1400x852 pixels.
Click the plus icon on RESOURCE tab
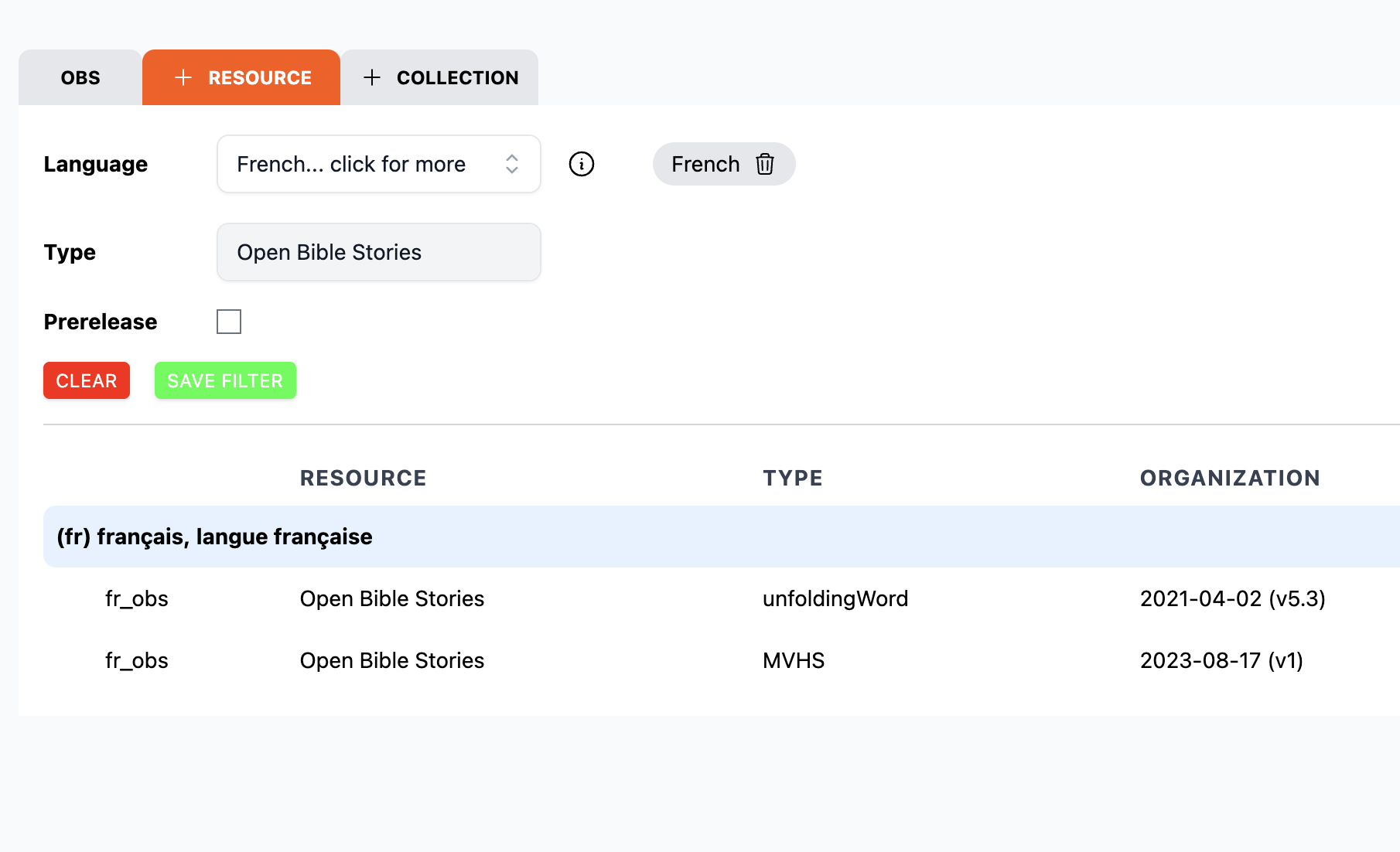click(183, 77)
